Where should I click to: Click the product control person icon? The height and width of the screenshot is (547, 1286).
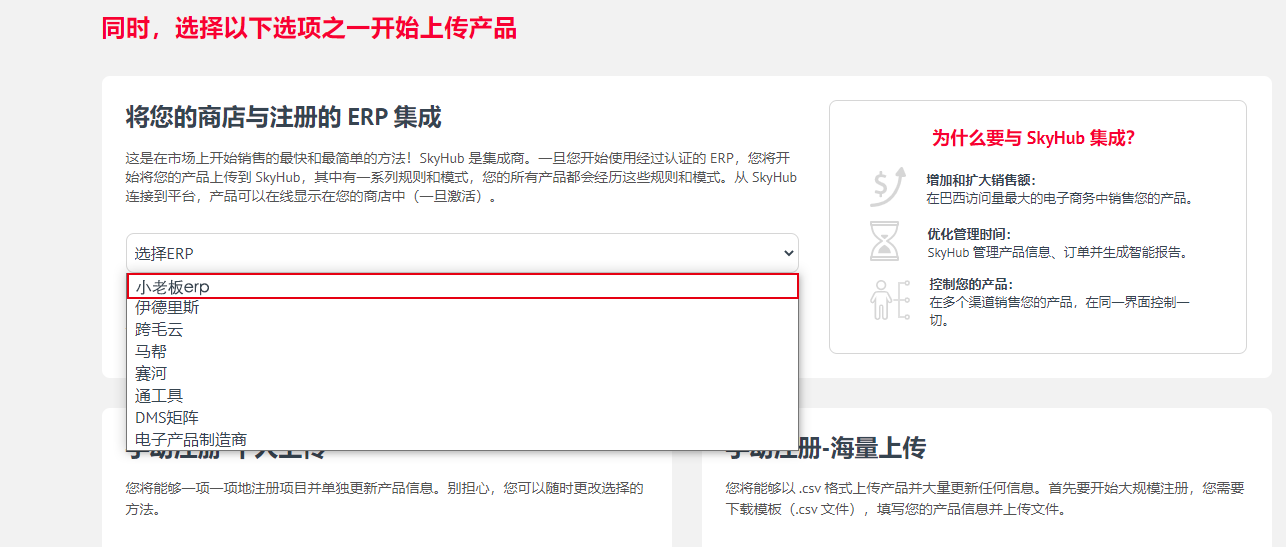click(888, 298)
